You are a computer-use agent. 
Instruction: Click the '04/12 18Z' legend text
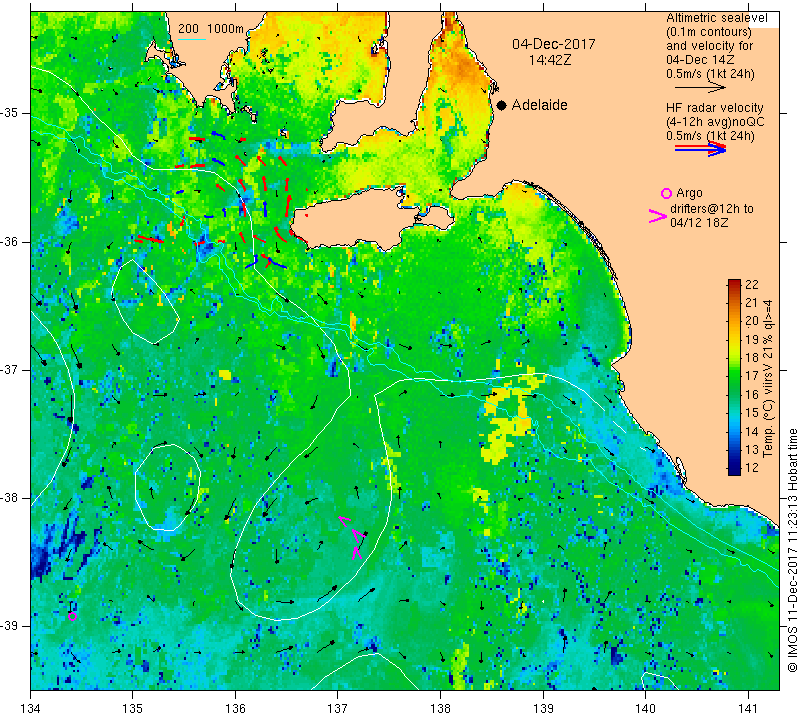click(x=699, y=223)
